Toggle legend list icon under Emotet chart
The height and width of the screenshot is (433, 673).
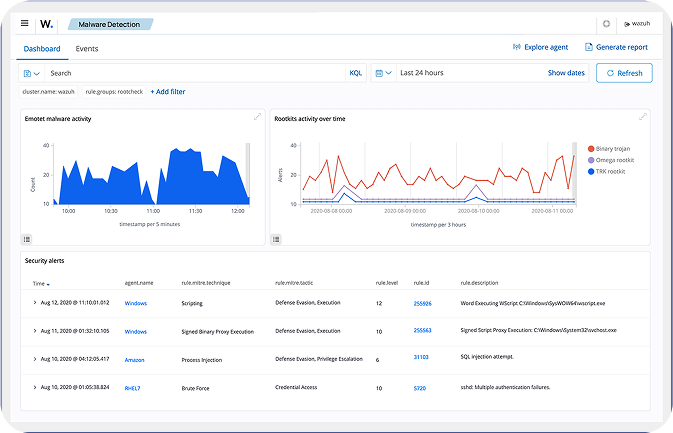[x=27, y=239]
